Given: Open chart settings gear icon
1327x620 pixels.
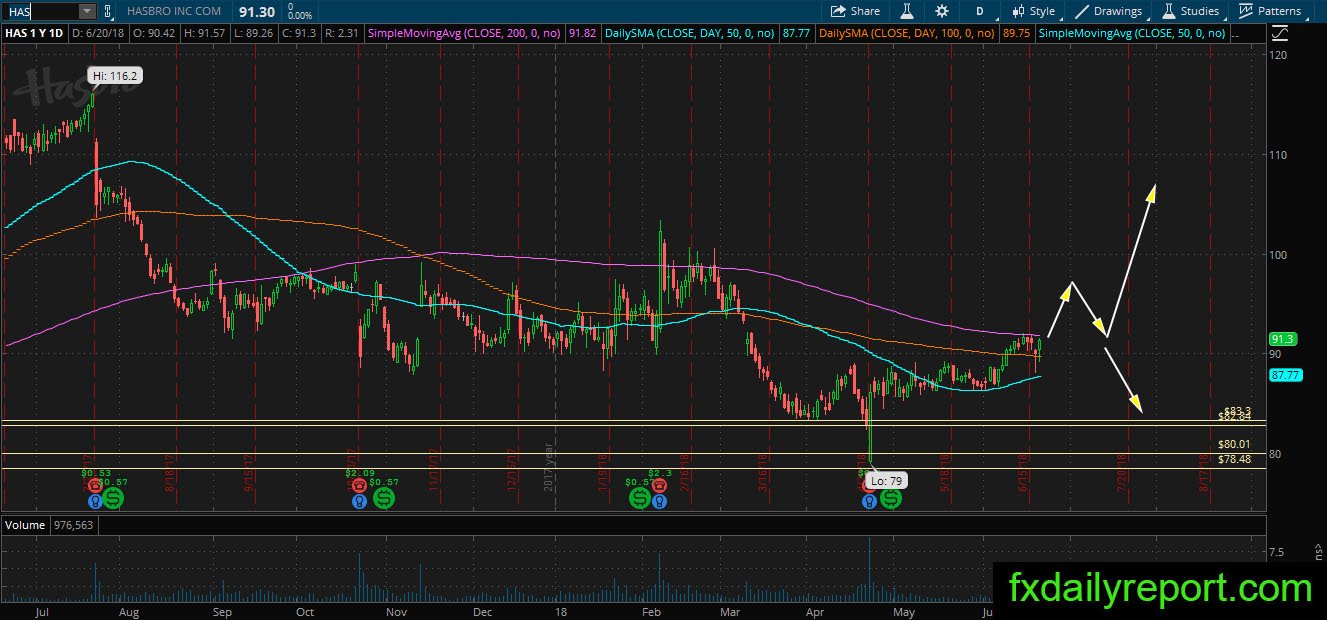Looking at the screenshot, I should coord(942,11).
